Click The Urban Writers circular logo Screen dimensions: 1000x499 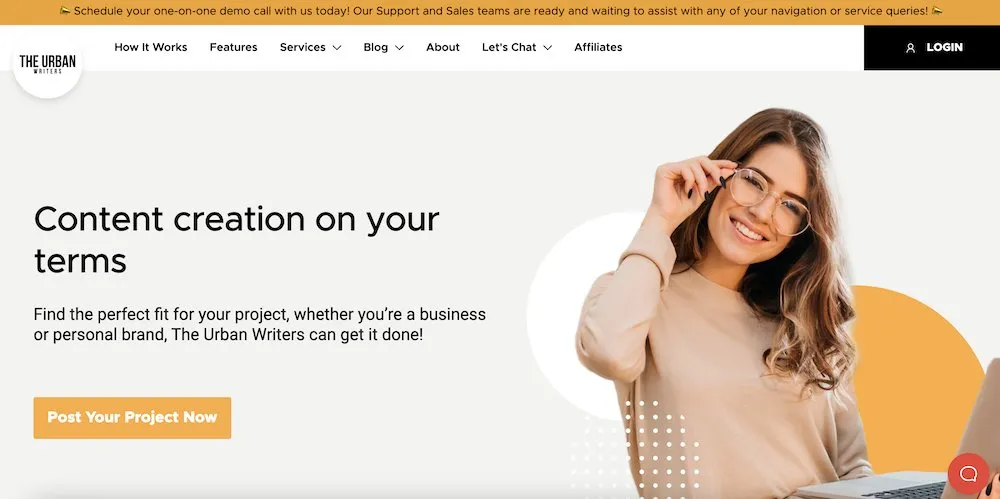[47, 64]
